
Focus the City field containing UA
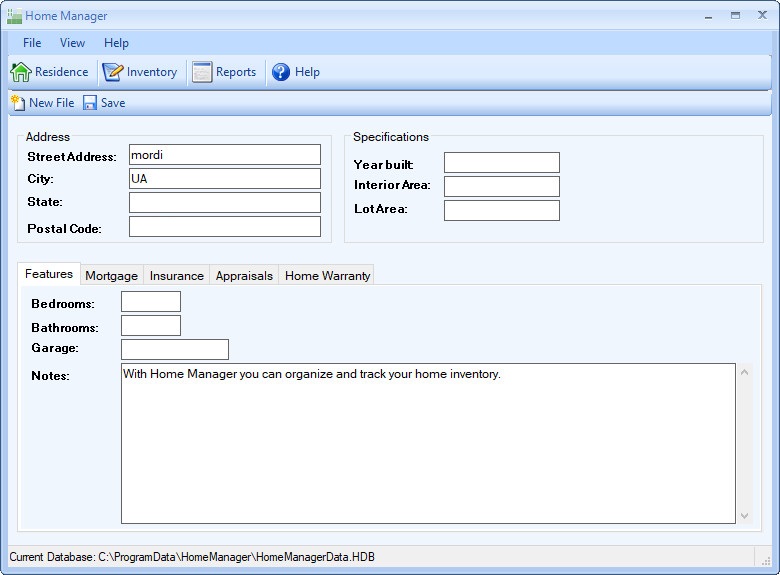click(x=225, y=179)
